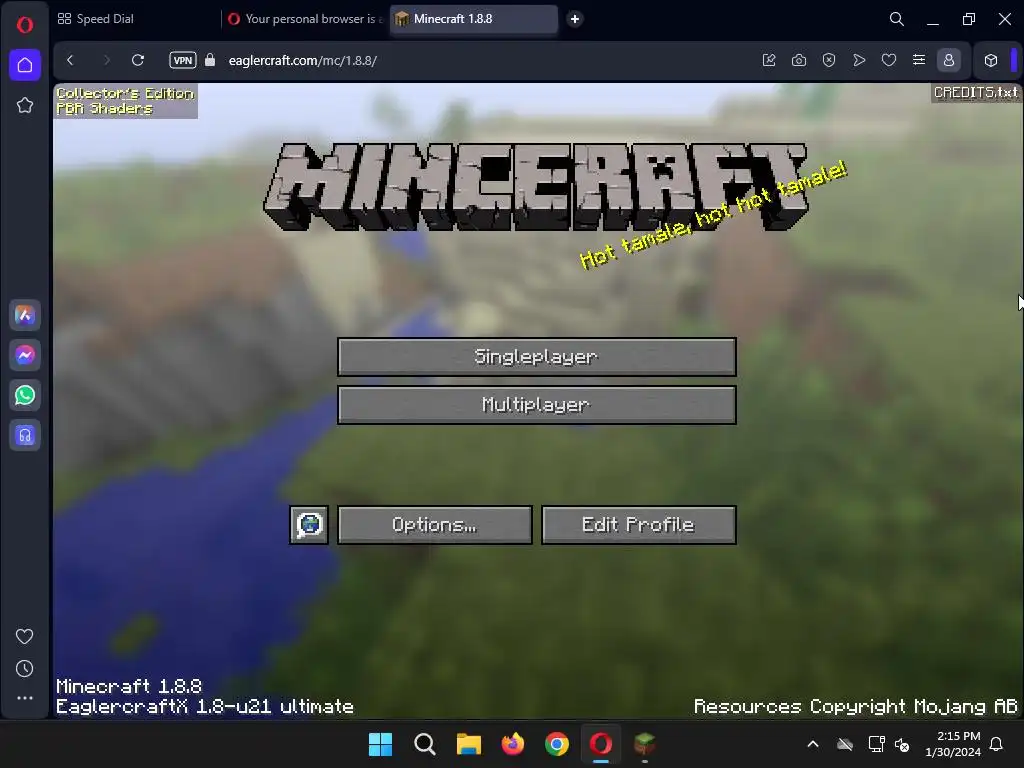Reload the Eaglercraft page
This screenshot has height=768, width=1024.
click(x=138, y=60)
